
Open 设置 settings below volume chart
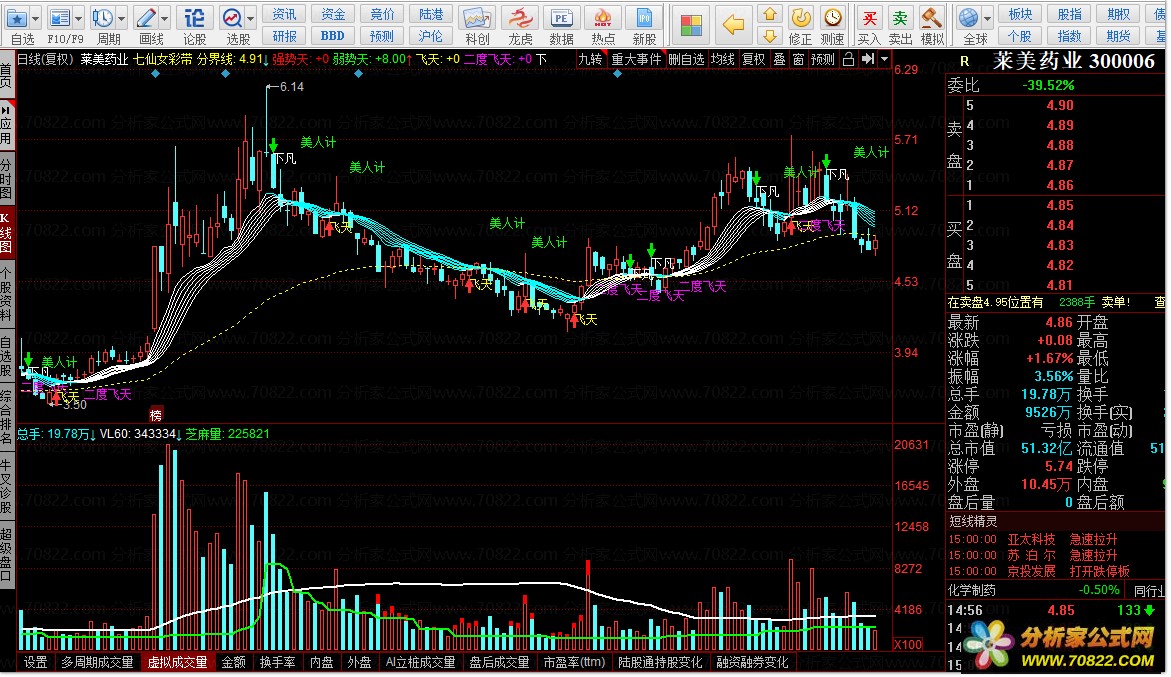tap(35, 662)
